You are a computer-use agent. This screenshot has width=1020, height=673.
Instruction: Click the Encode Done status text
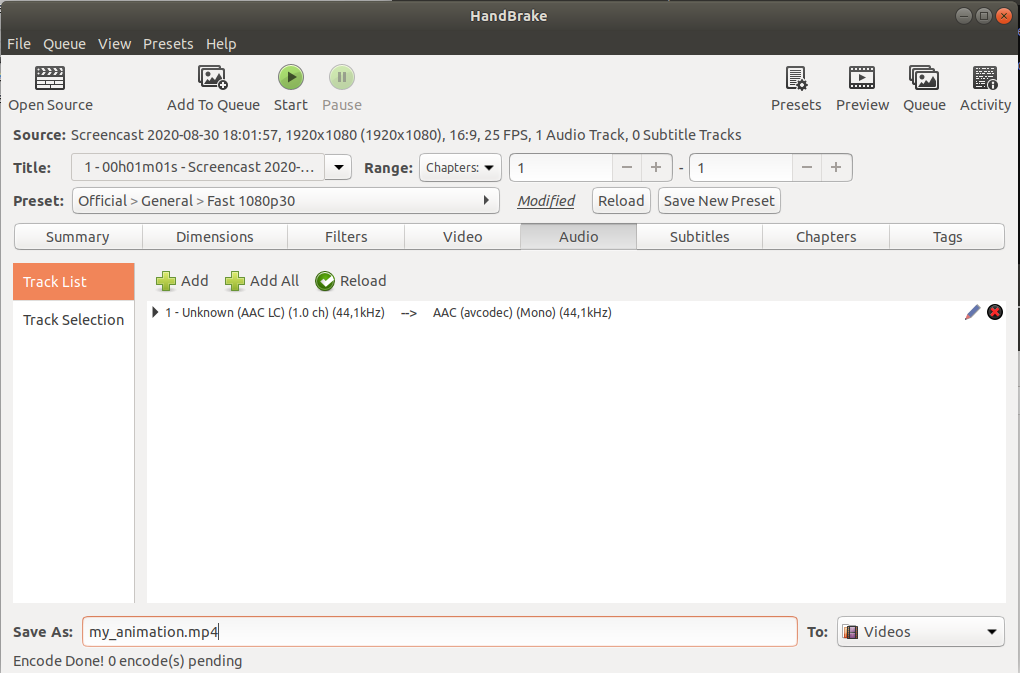[x=128, y=661]
